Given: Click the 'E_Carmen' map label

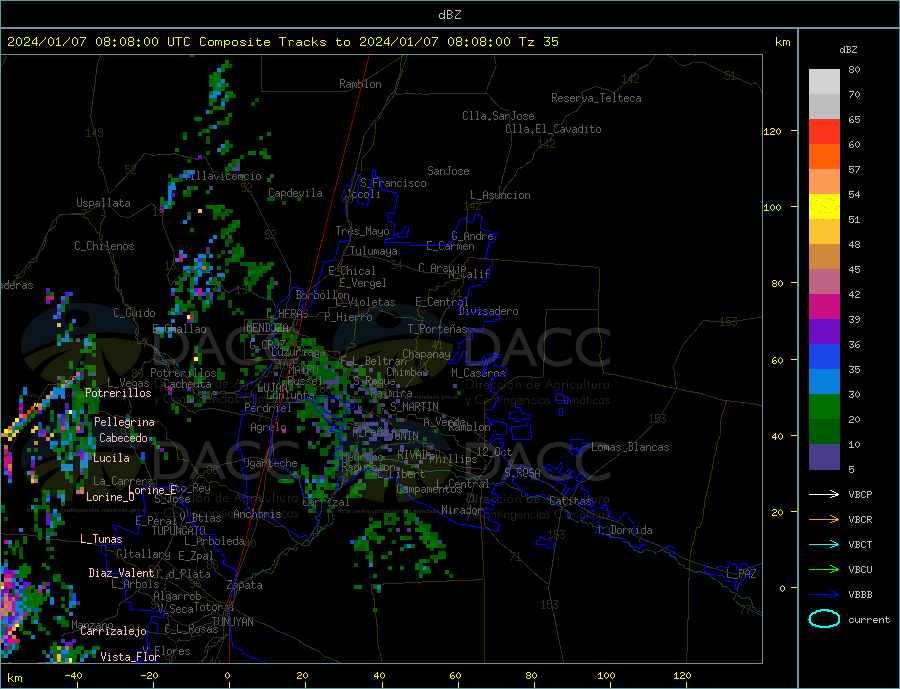Looking at the screenshot, I should pyautogui.click(x=450, y=246).
